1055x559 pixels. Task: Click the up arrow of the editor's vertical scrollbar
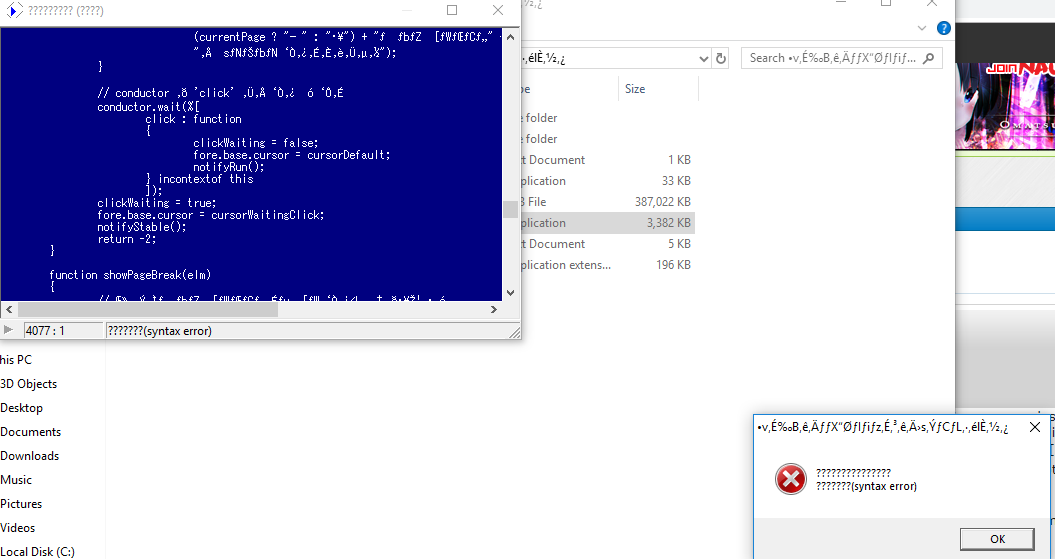click(510, 37)
